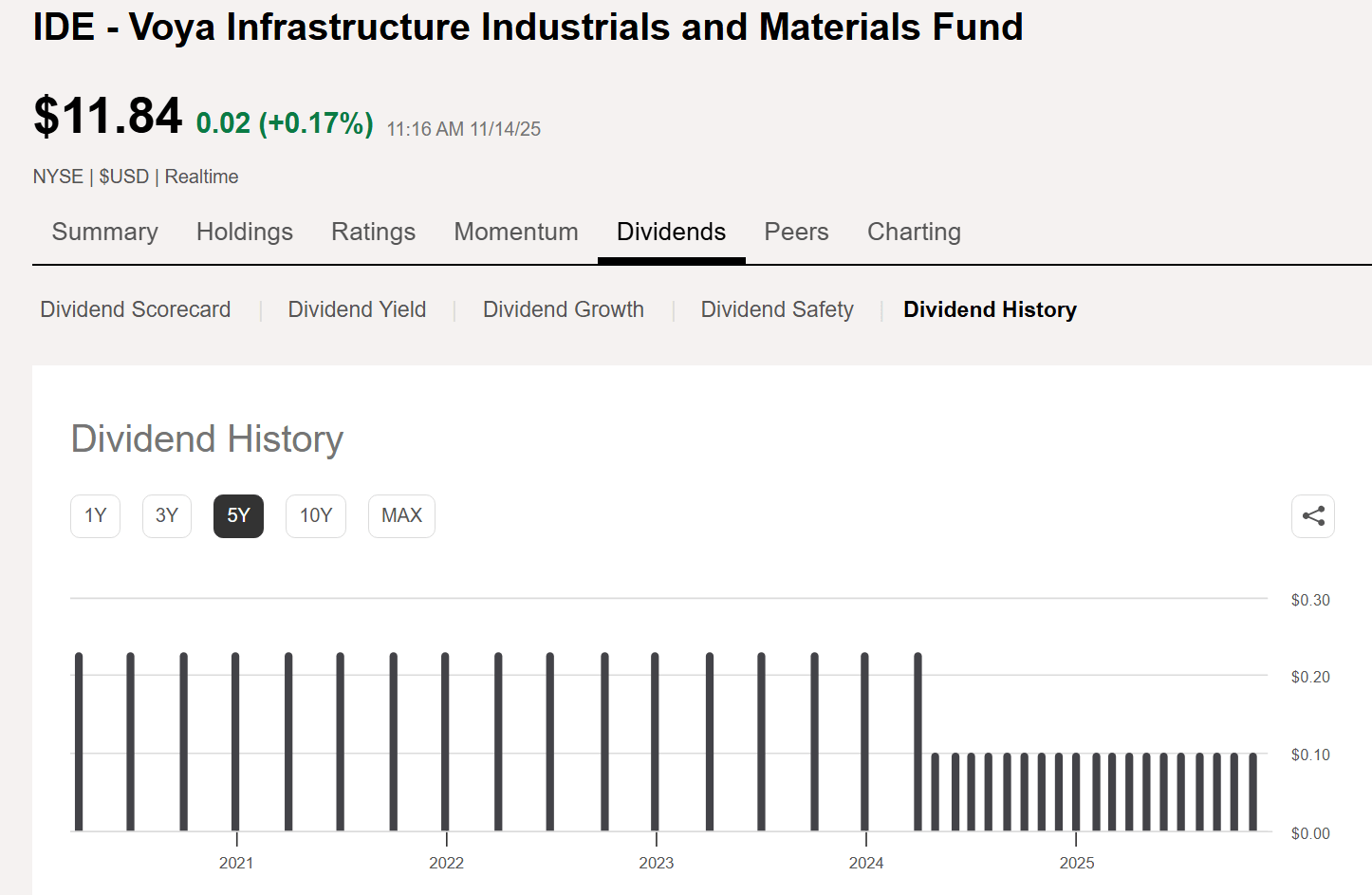Select the 3Y time range
Screen dimensions: 1372x895
tap(166, 515)
